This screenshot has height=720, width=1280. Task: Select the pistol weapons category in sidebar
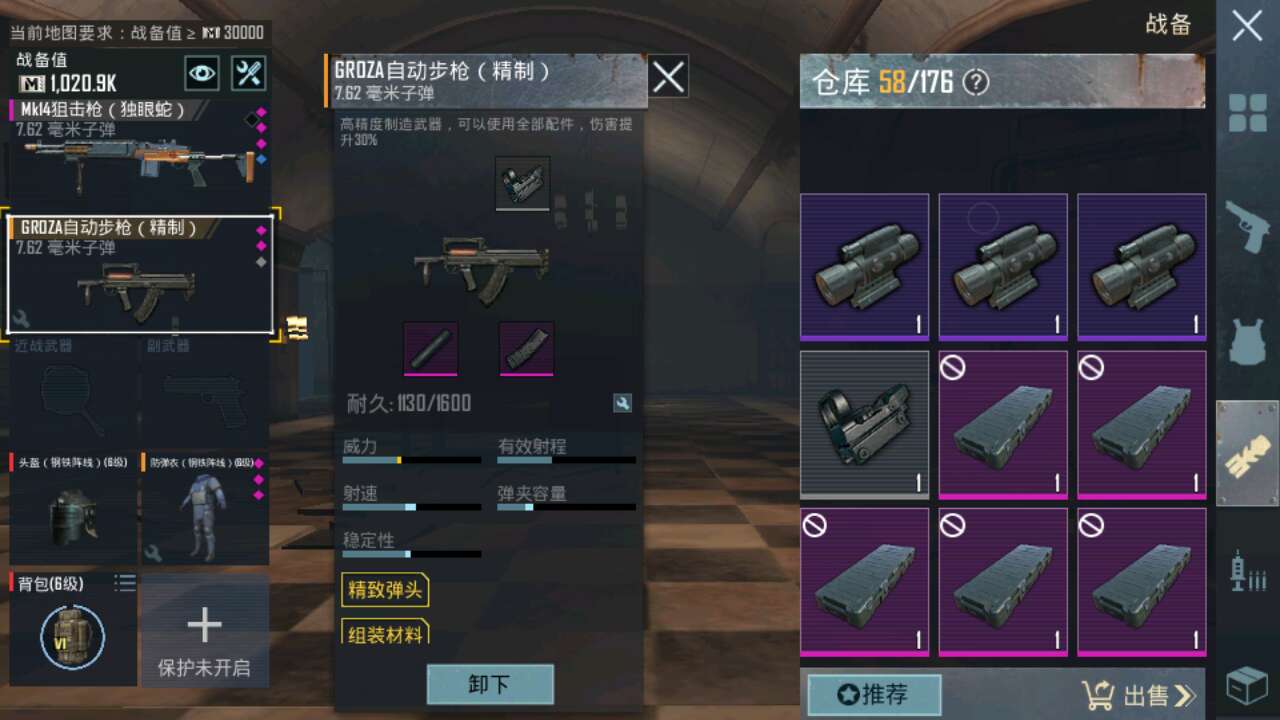pos(1247,228)
